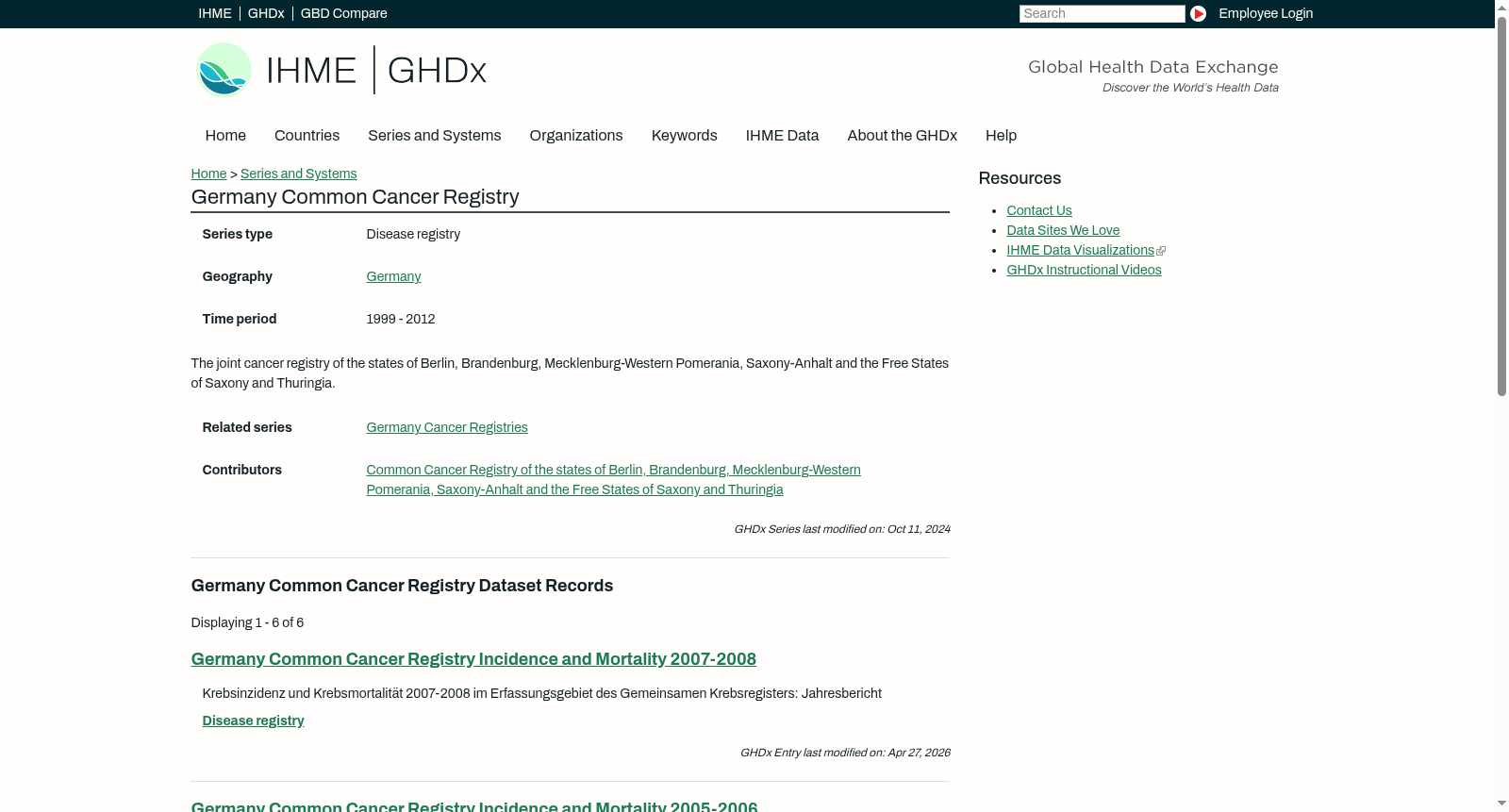Open the Common Cancer Registry contributor link

613,480
